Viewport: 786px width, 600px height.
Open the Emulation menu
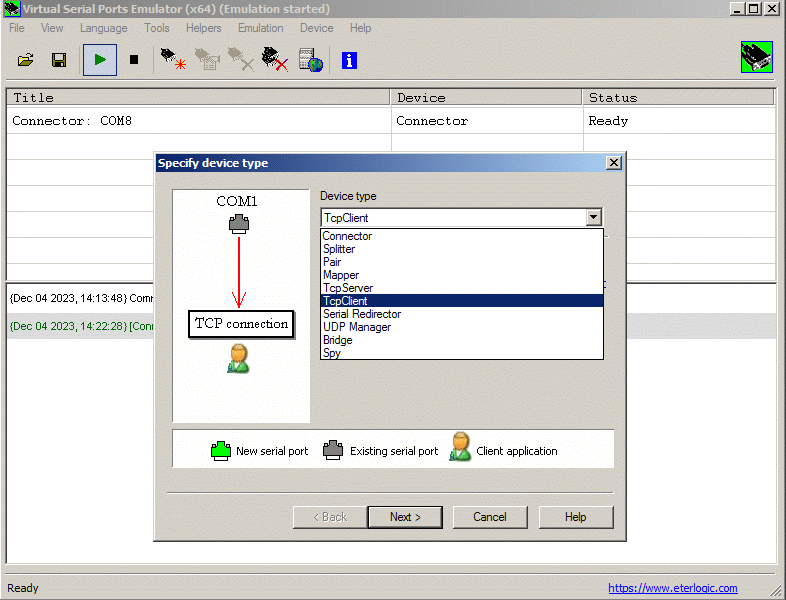(x=260, y=28)
